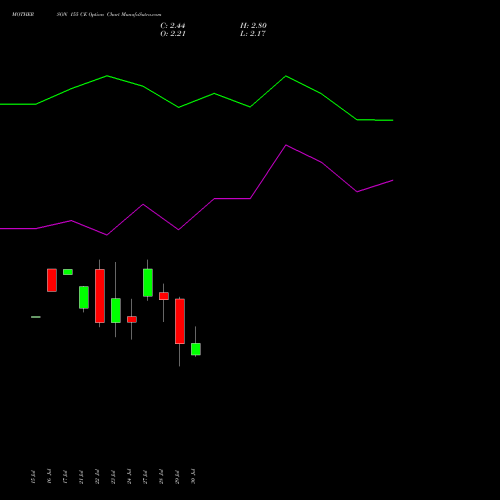Select the small red candlestick for 28 Jul
This screenshot has height=500, width=500.
pos(164,296)
